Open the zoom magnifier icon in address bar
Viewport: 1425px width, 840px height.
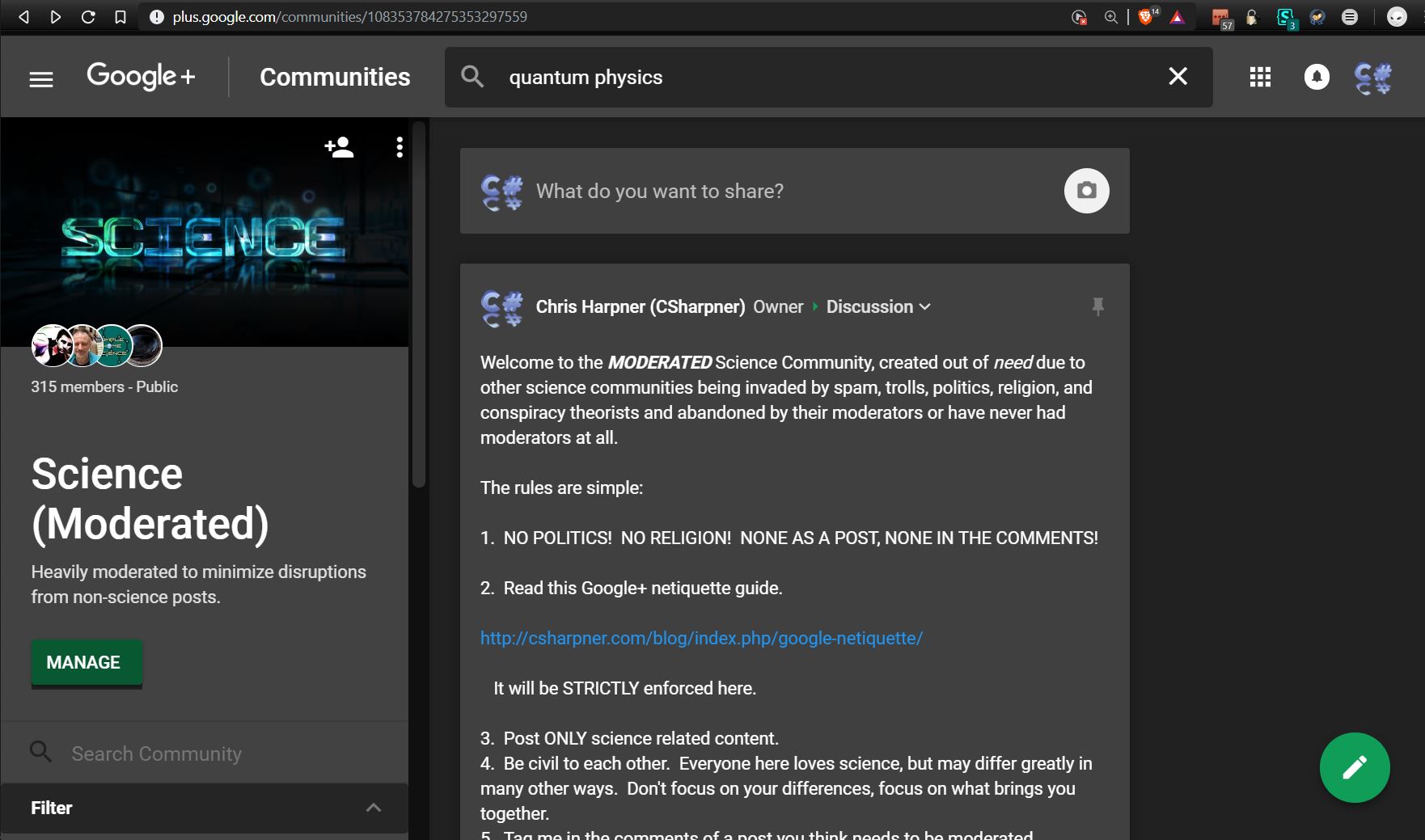coord(1111,17)
